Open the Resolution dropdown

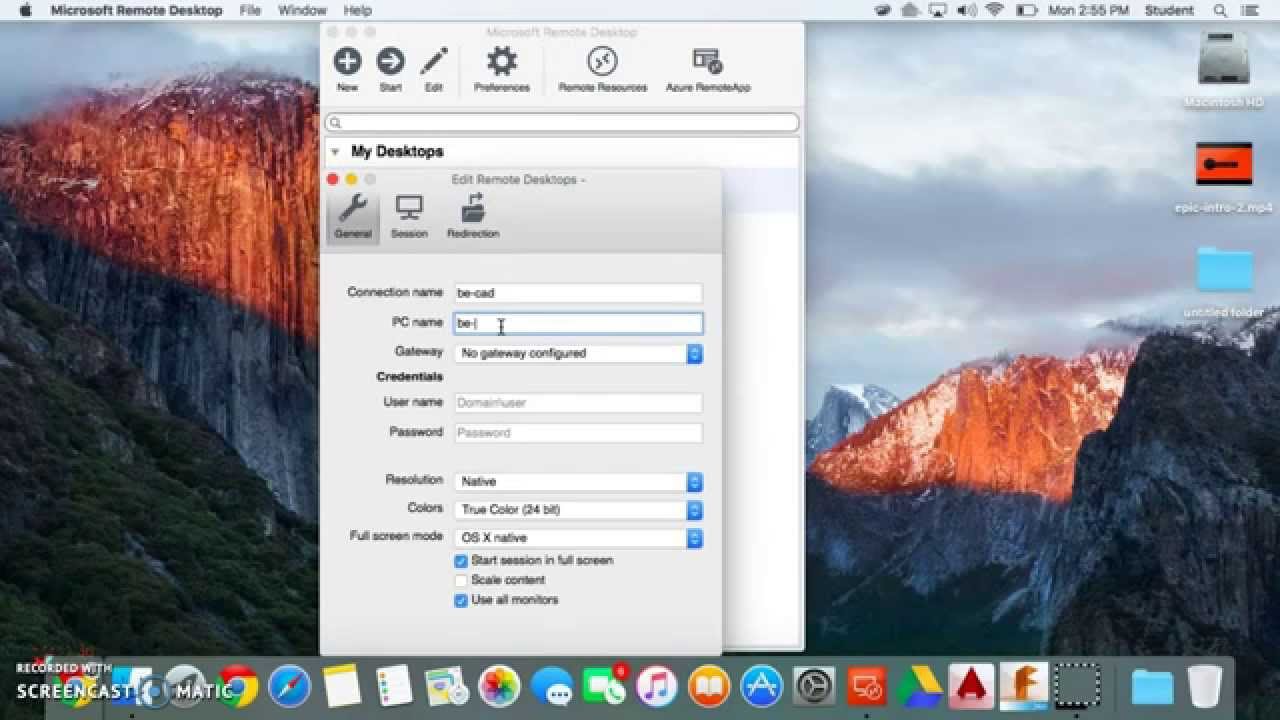[x=578, y=481]
